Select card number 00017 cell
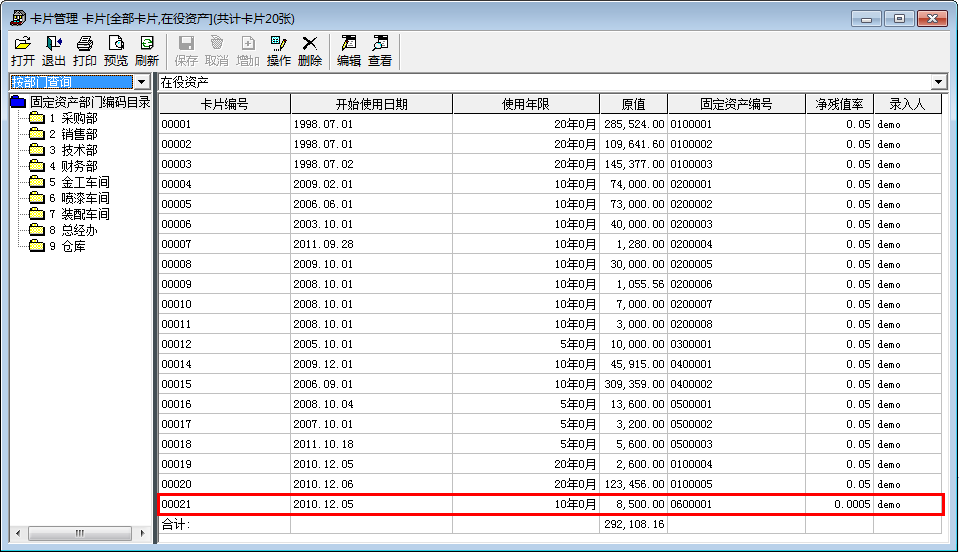959x552 pixels. 224,424
